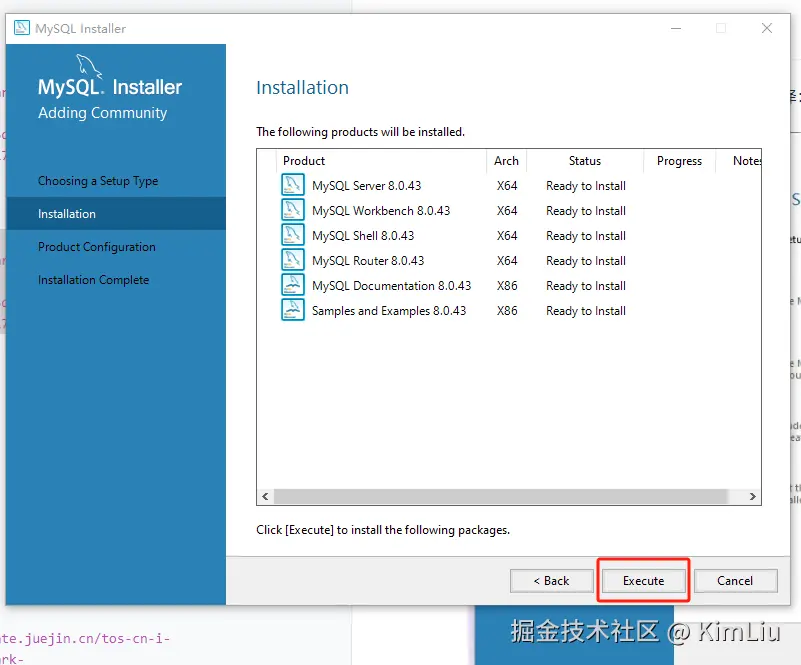Viewport: 801px width, 665px height.
Task: Click X64 arch cell of MySQL Router
Action: click(x=507, y=260)
